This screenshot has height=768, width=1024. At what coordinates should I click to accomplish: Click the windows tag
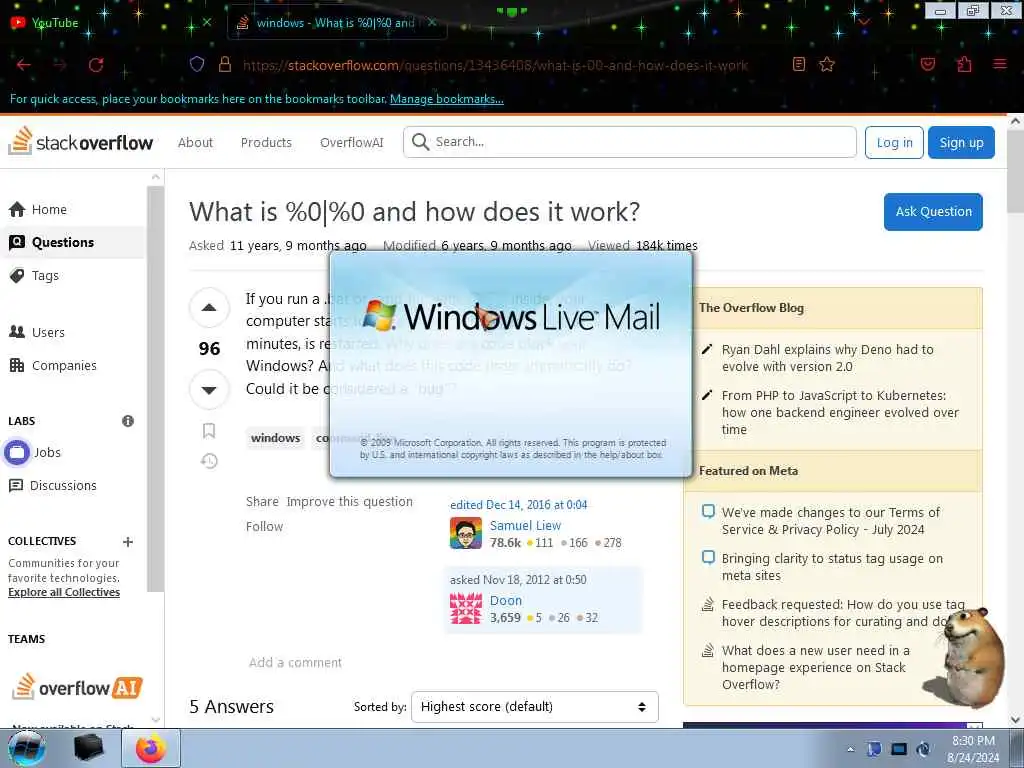point(276,438)
